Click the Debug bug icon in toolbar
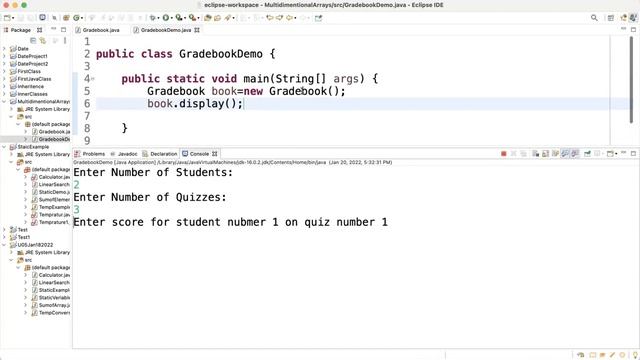 pos(152,18)
